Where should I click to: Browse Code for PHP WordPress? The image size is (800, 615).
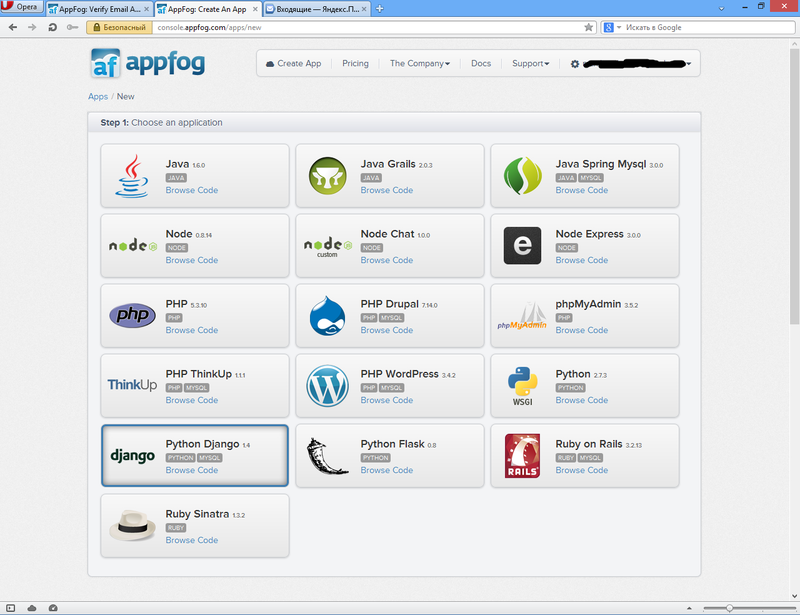tap(387, 400)
